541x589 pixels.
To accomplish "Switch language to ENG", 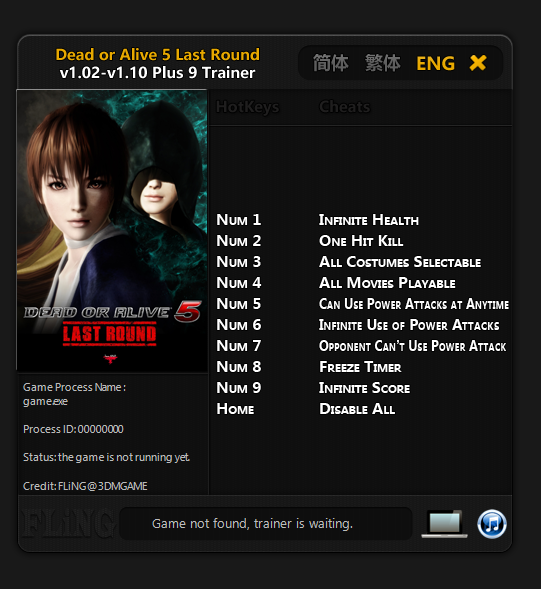I will coord(435,63).
